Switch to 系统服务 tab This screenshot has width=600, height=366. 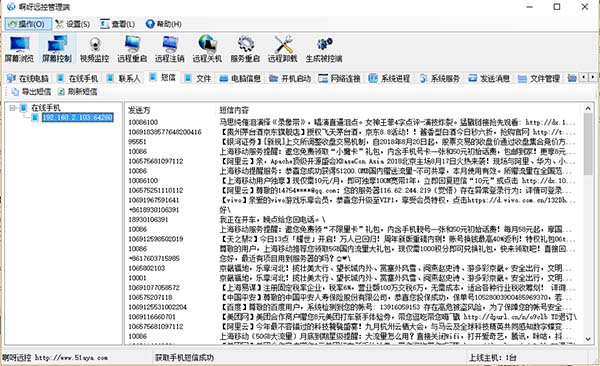click(439, 78)
